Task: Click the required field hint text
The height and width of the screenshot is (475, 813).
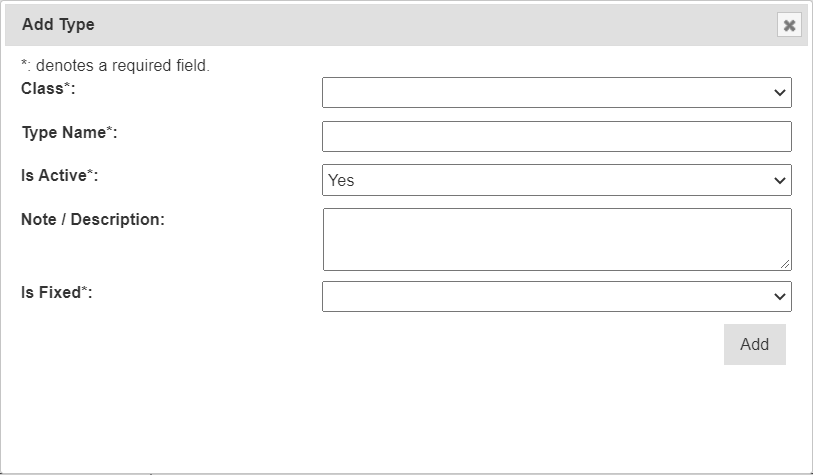Action: coord(115,66)
